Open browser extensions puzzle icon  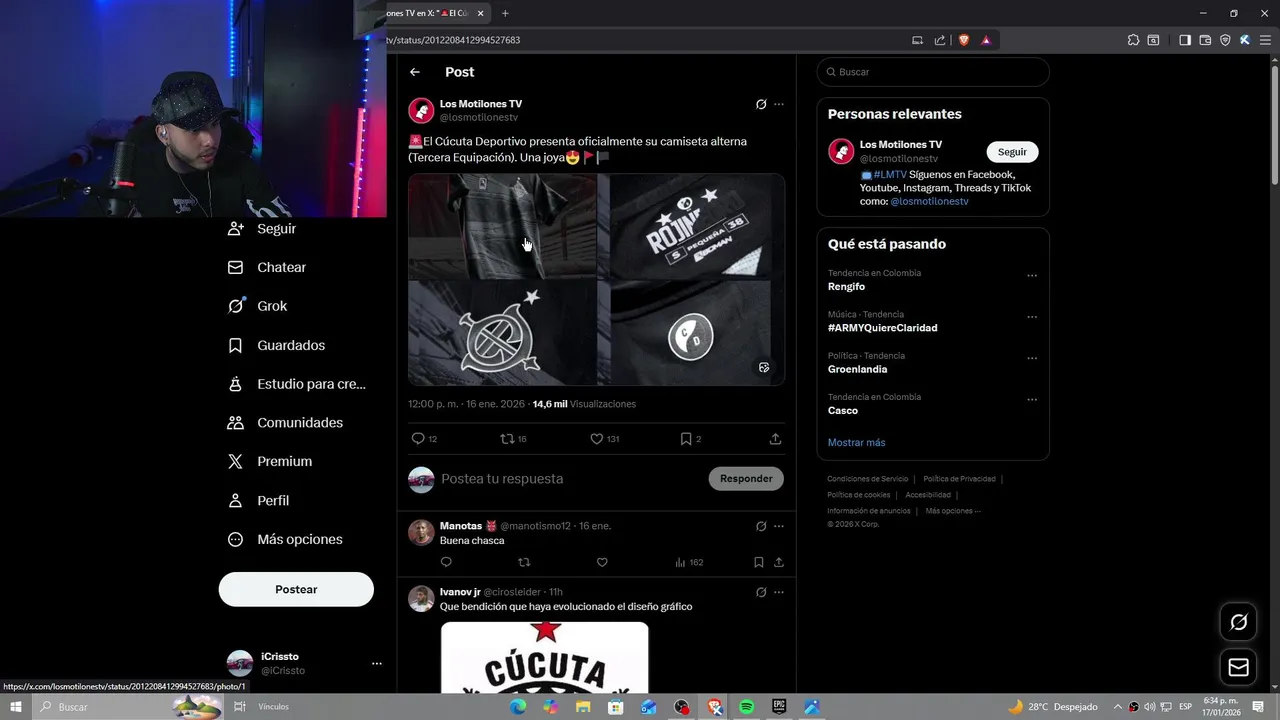coord(1133,40)
